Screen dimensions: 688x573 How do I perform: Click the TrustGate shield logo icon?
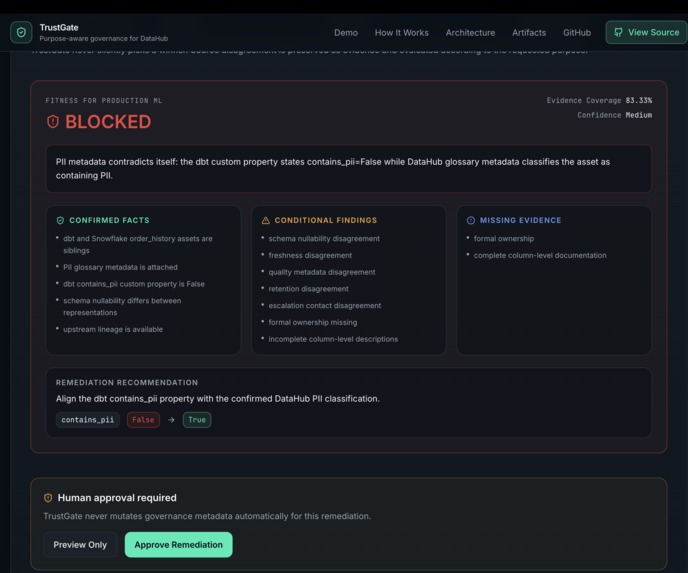(x=21, y=32)
